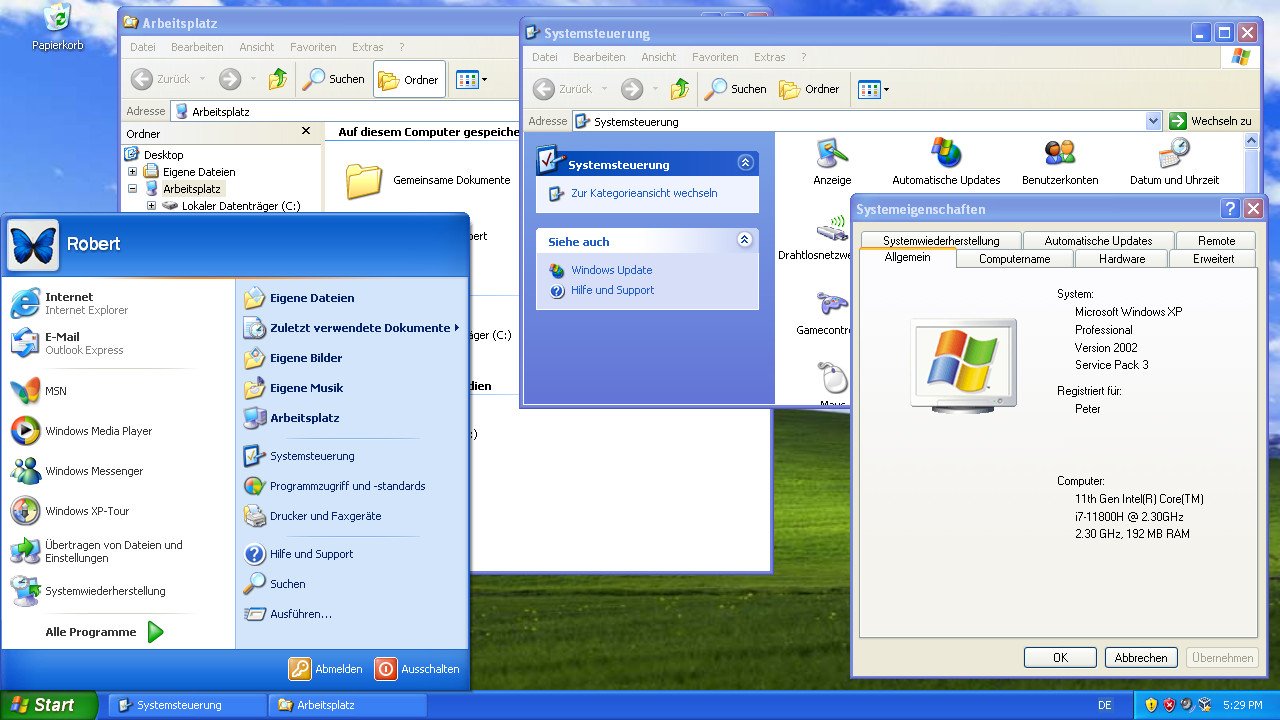Switch to the Computername tab
Image resolution: width=1280 pixels, height=720 pixels.
tap(1013, 258)
